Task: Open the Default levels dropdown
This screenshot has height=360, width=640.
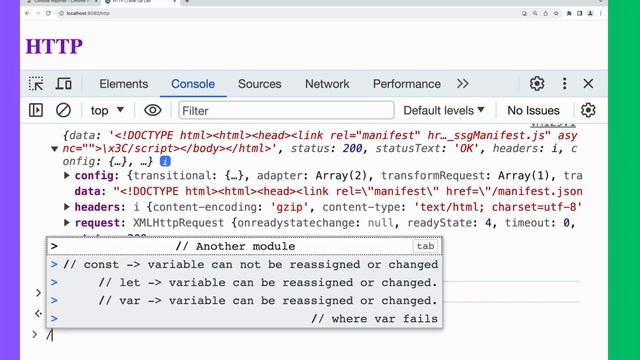Action: pos(444,110)
